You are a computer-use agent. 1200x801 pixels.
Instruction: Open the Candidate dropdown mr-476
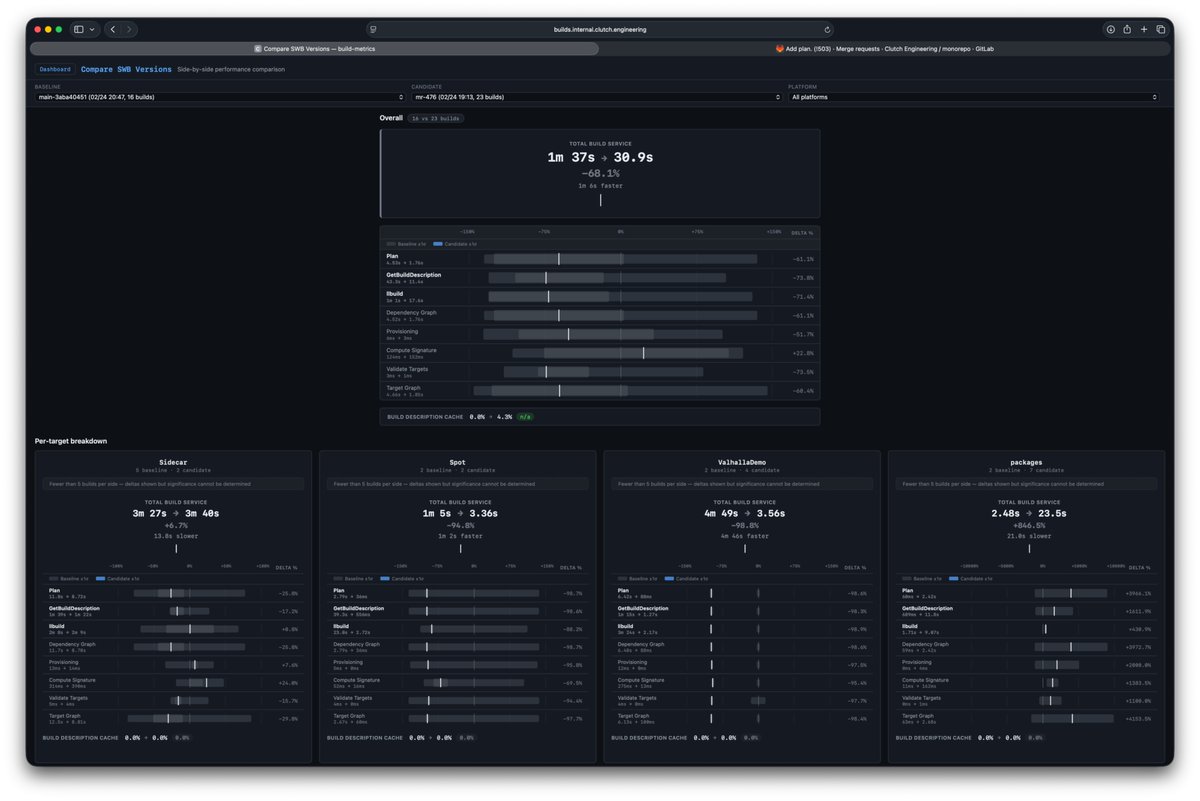596,97
